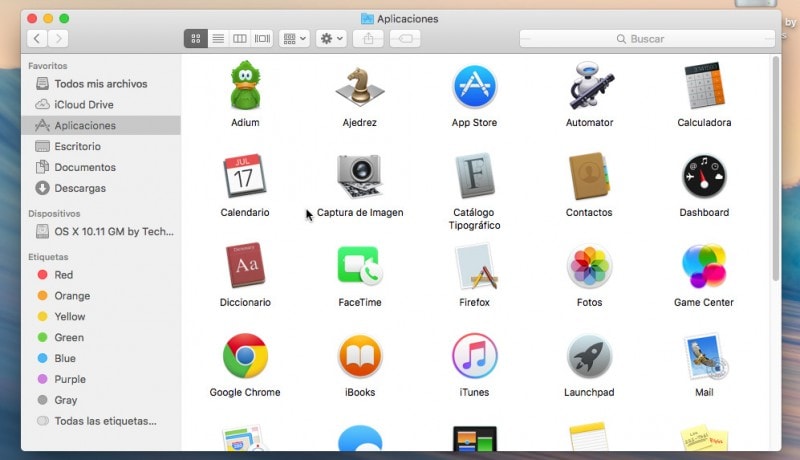The height and width of the screenshot is (460, 800).
Task: Open iCloud Drive in sidebar
Action: pos(101,105)
